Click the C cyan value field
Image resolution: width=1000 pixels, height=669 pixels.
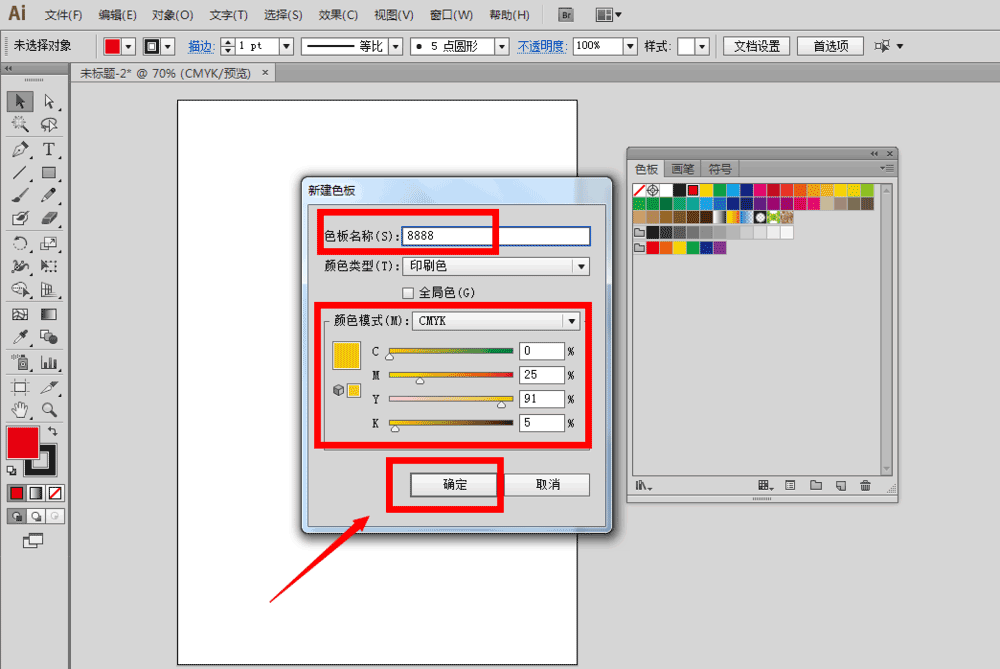(x=541, y=351)
